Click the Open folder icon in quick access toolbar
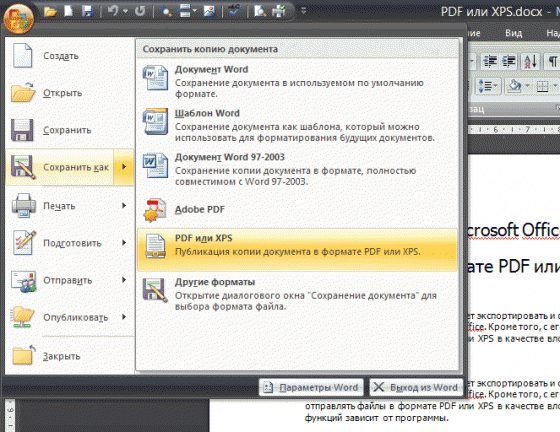The height and width of the screenshot is (432, 560). (x=50, y=11)
